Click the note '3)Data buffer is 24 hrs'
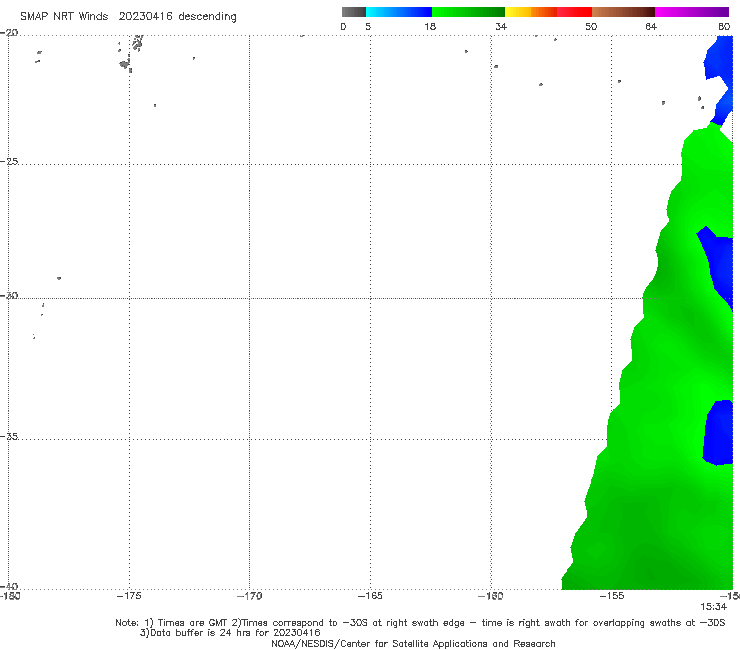 230,633
